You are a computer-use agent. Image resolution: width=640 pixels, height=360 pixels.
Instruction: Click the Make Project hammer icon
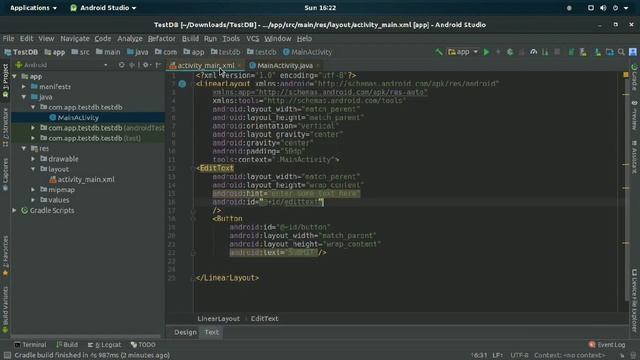point(438,52)
